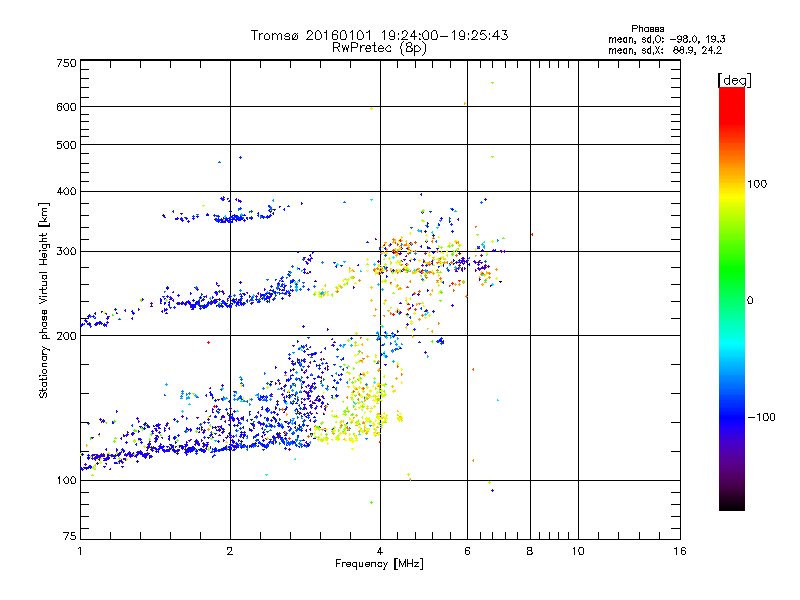Click the subtitle 'RwPretec (8p)'
The height and width of the screenshot is (600, 800).
pyautogui.click(x=379, y=48)
